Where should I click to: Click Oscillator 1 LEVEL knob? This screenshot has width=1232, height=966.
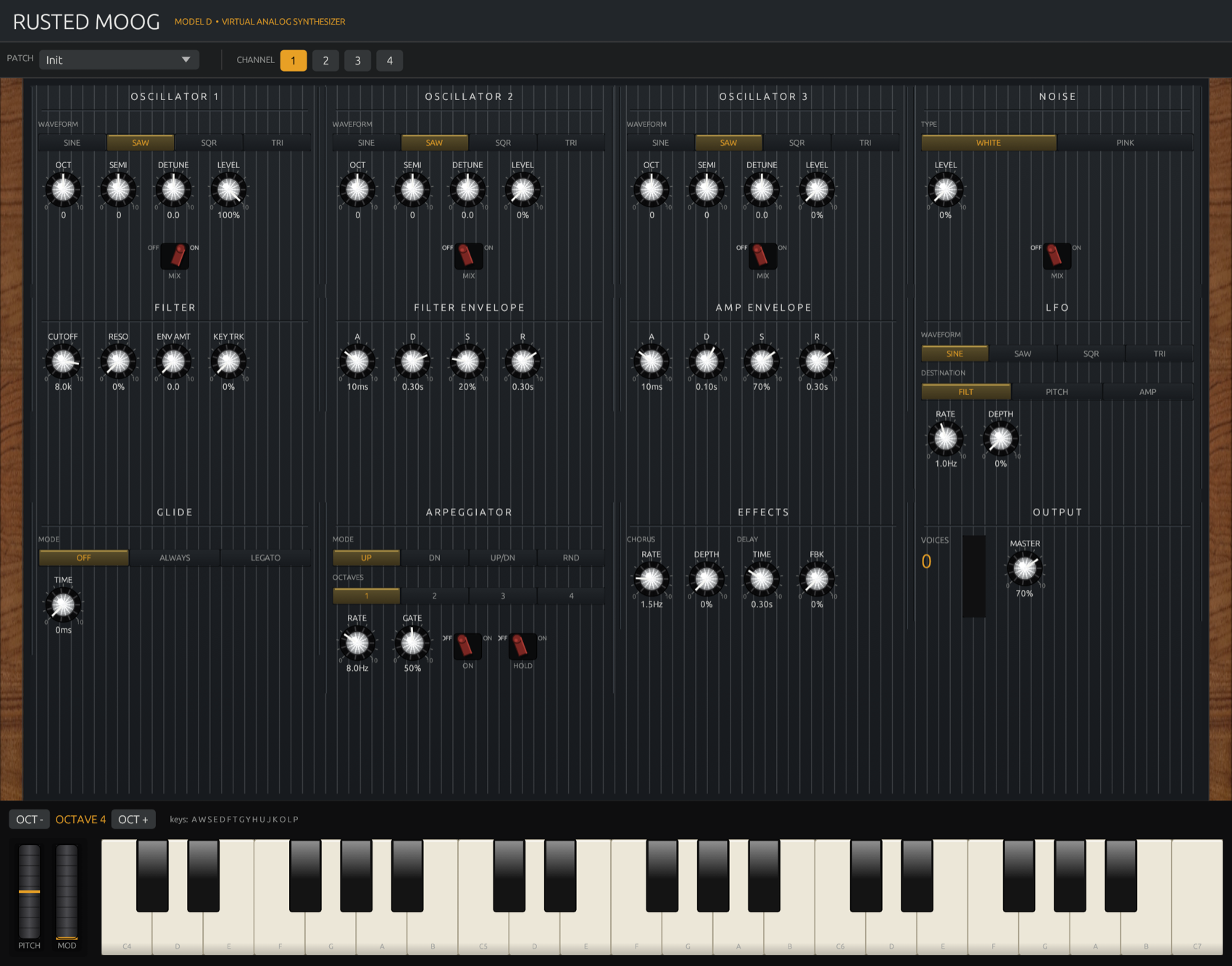click(228, 190)
